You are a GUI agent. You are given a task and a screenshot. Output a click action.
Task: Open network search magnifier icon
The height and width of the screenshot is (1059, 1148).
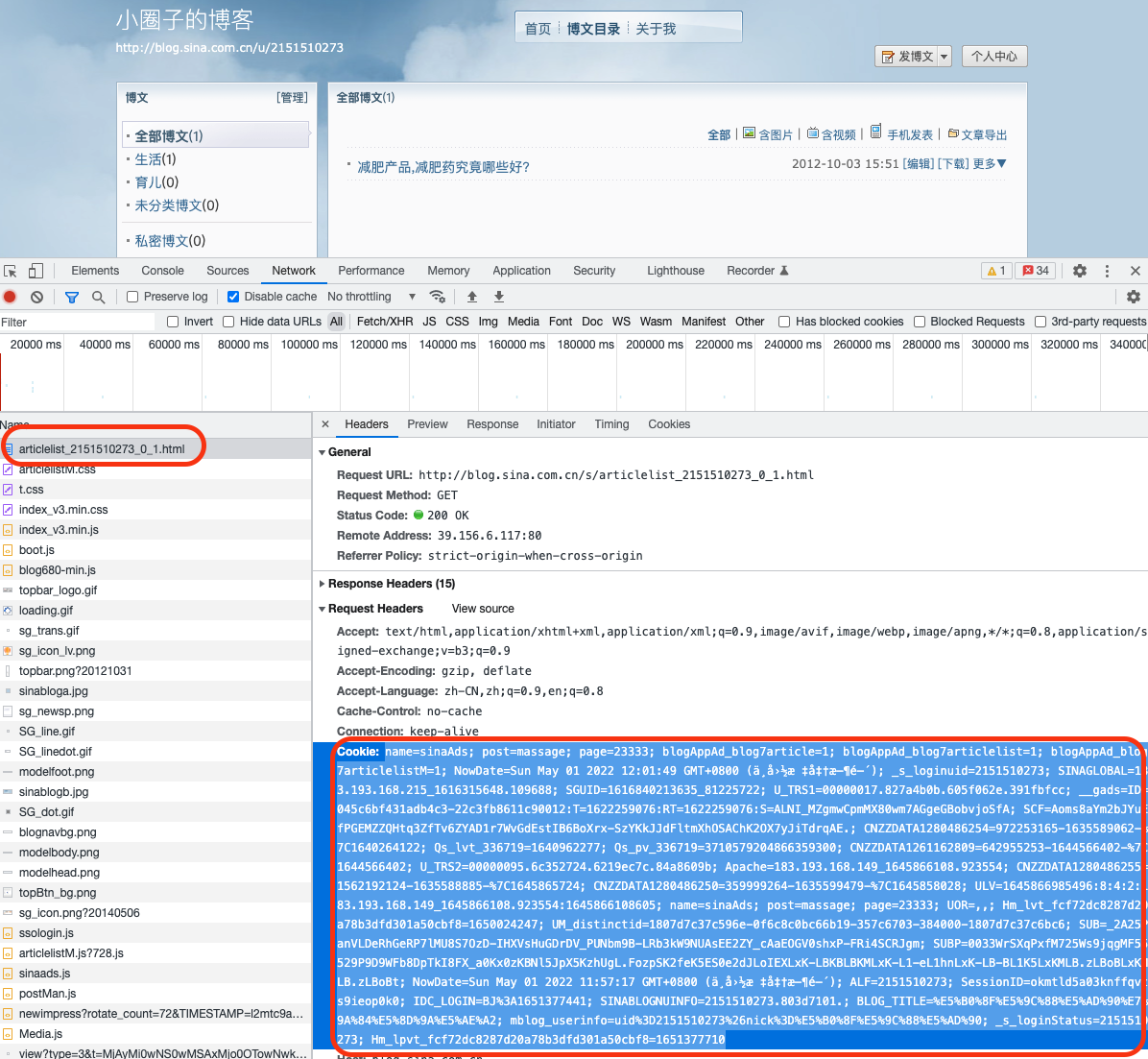98,297
